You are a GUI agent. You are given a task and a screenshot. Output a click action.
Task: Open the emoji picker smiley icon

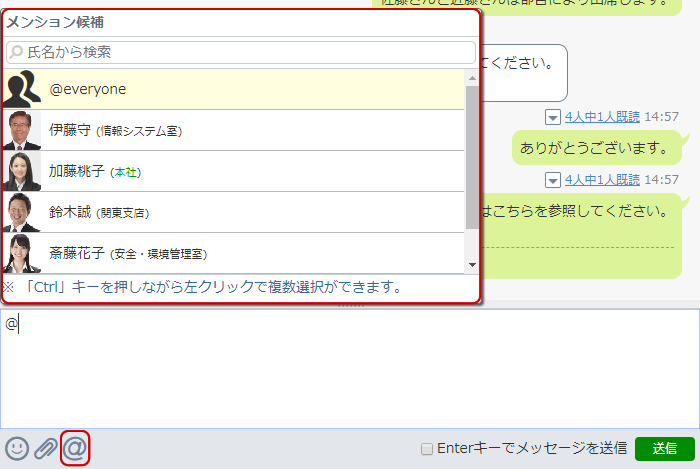[x=17, y=448]
